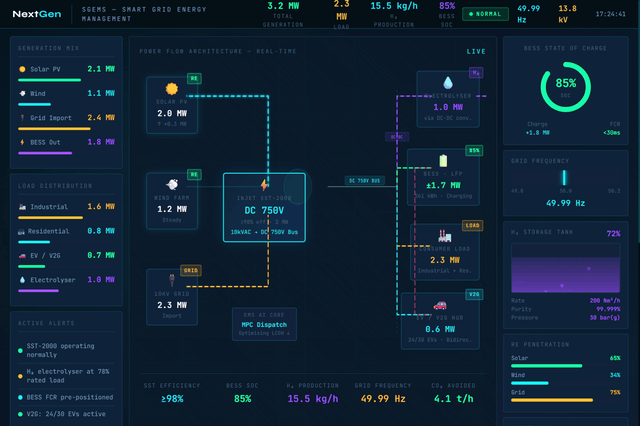Click the 'H₂ electrolyser at 78% rated load' alert
Viewport: 640px width, 426px height.
(x=66, y=376)
